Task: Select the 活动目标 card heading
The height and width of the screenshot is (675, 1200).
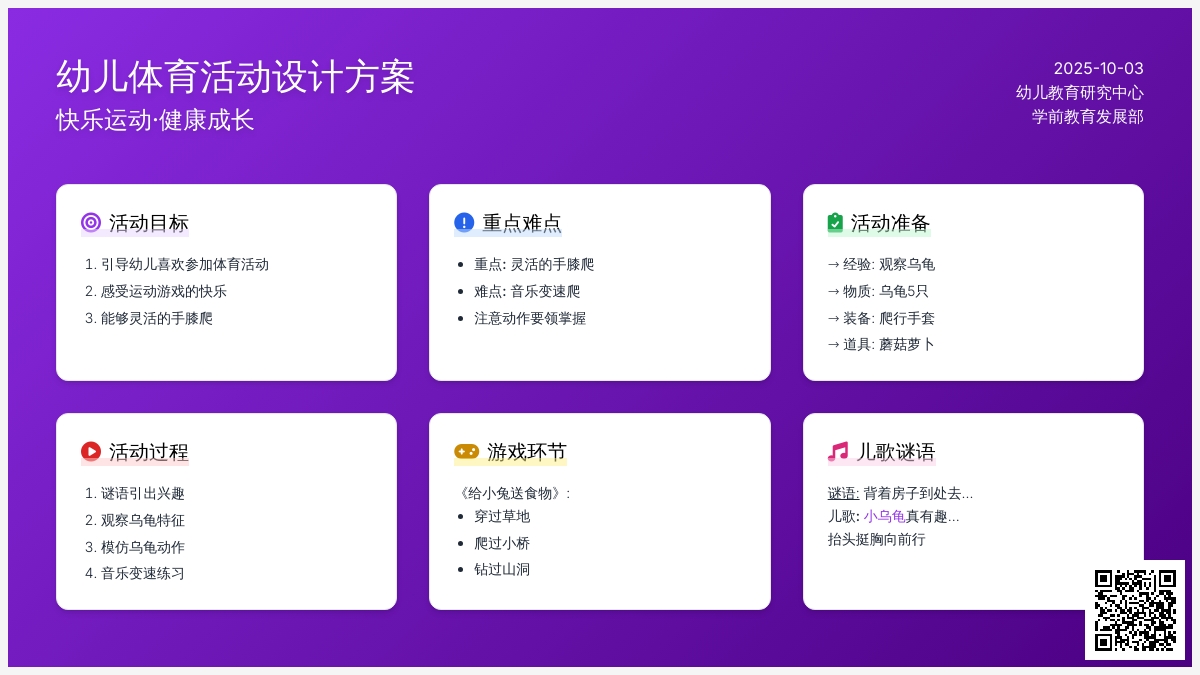Action: click(x=148, y=223)
